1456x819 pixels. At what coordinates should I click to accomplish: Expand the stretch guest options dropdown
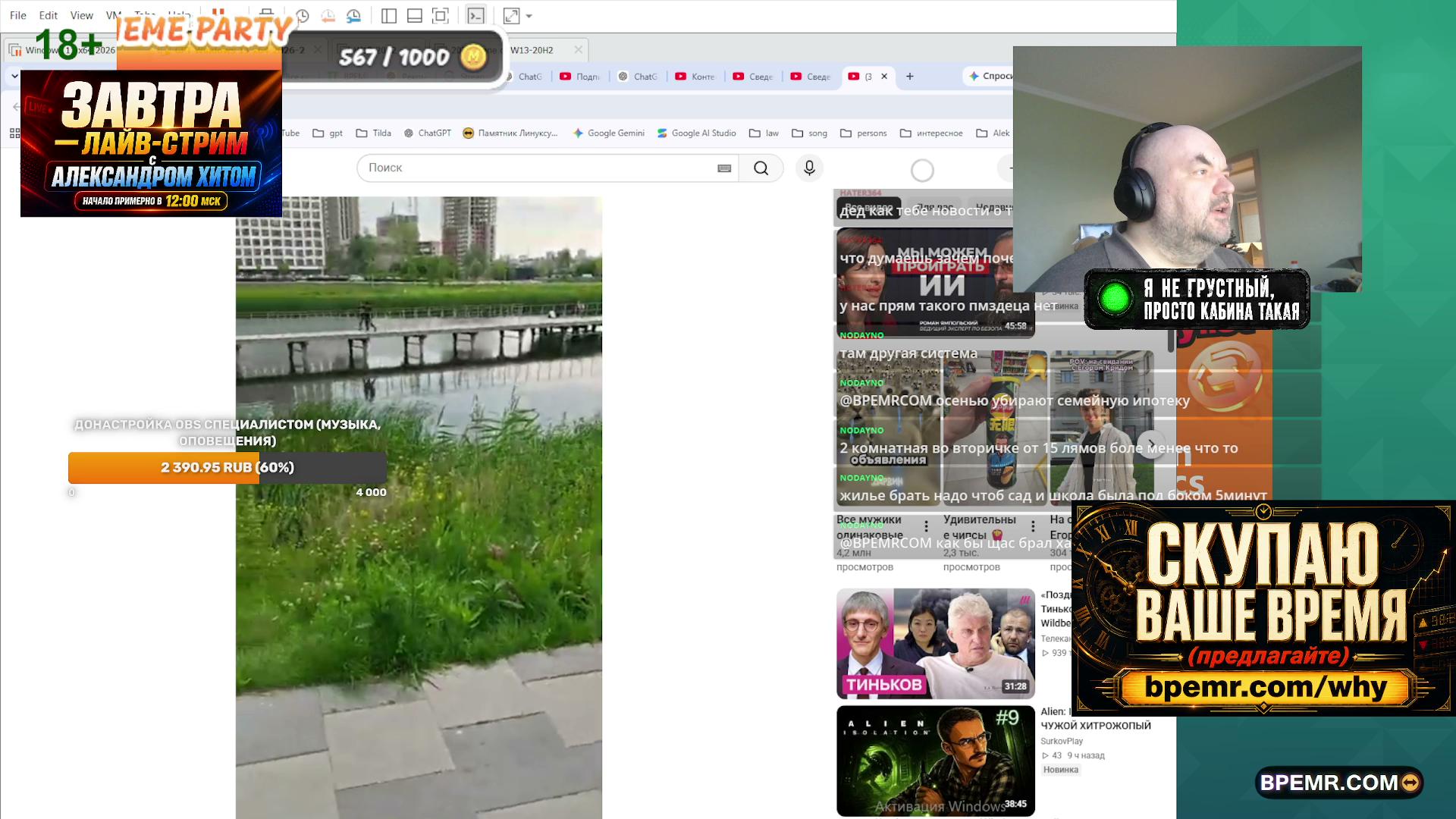coord(529,16)
